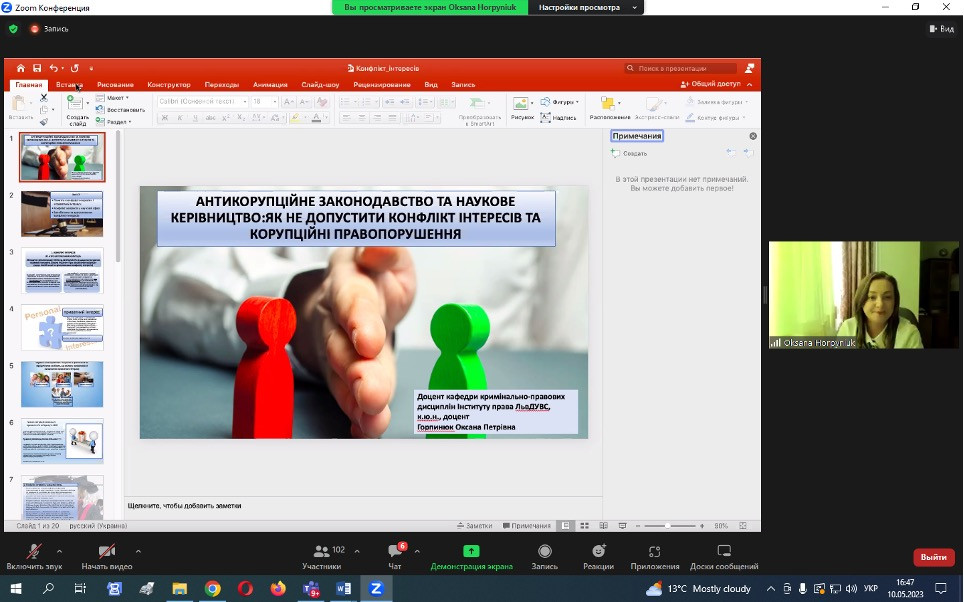Click the Запись record icon

pyautogui.click(x=545, y=552)
